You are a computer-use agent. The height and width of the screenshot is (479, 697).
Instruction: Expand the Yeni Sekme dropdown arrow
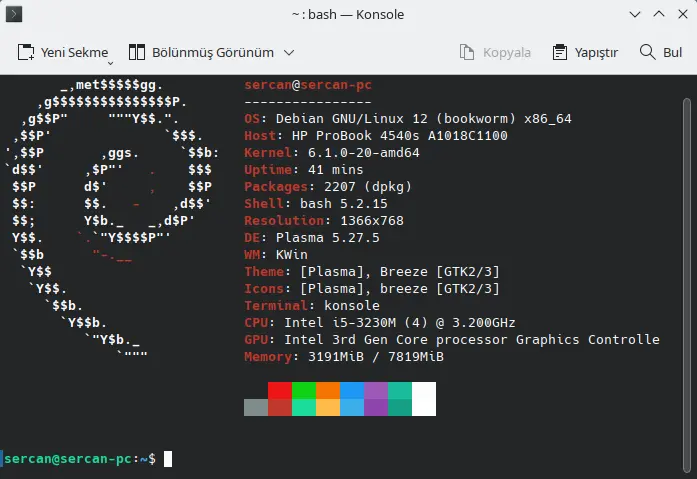(110, 64)
